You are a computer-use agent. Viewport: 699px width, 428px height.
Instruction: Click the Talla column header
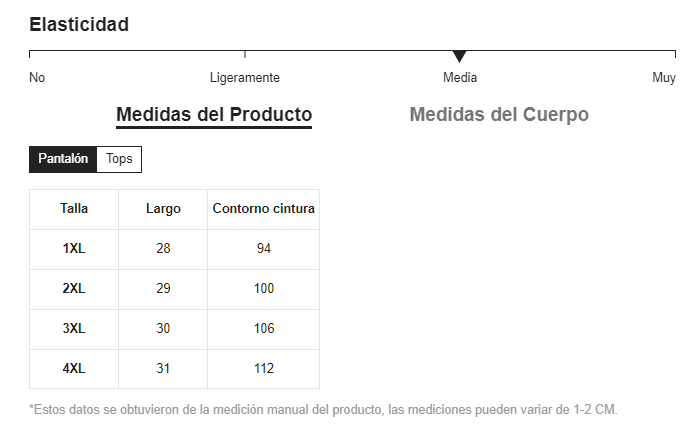click(74, 209)
